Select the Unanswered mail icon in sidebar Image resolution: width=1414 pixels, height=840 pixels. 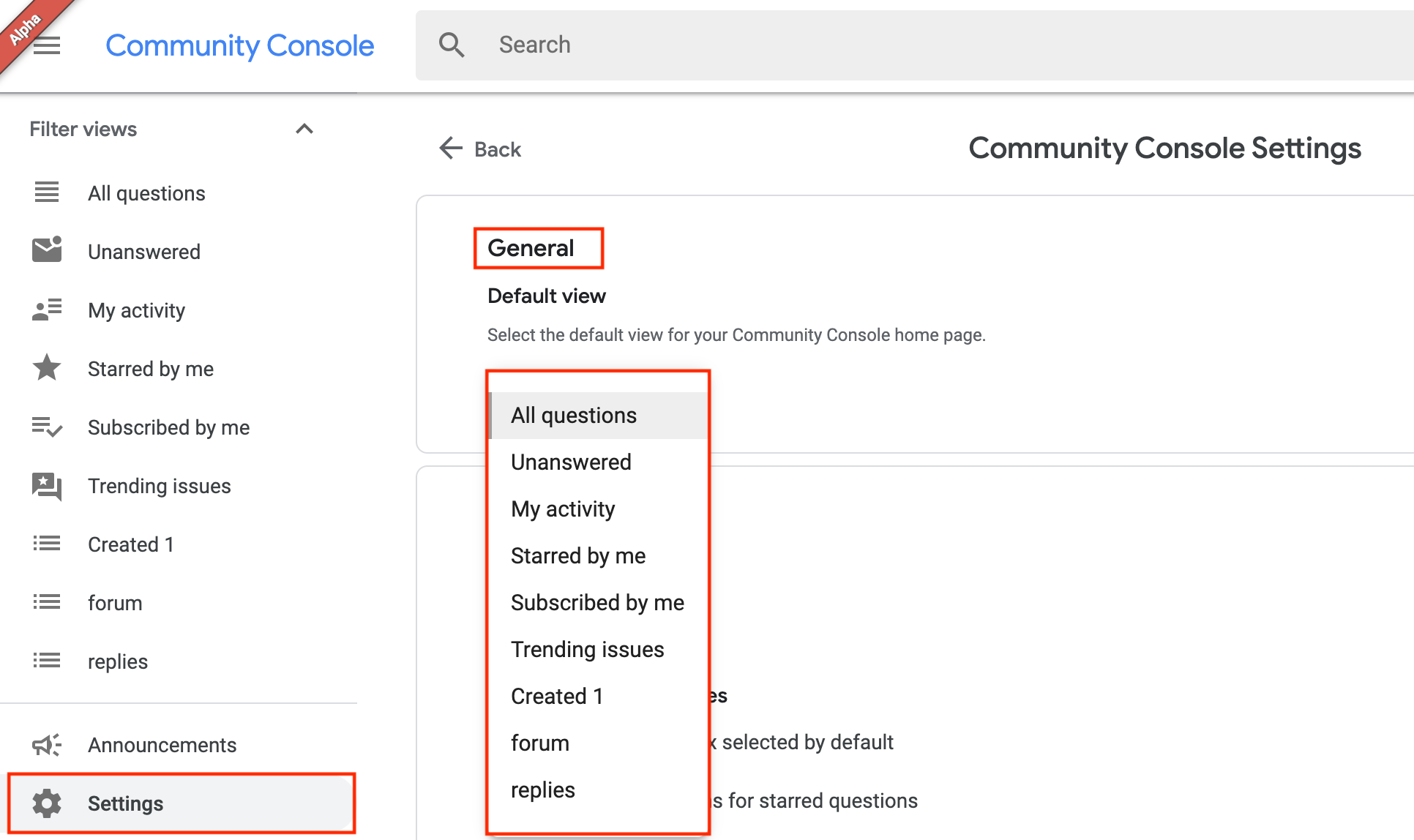[x=46, y=250]
